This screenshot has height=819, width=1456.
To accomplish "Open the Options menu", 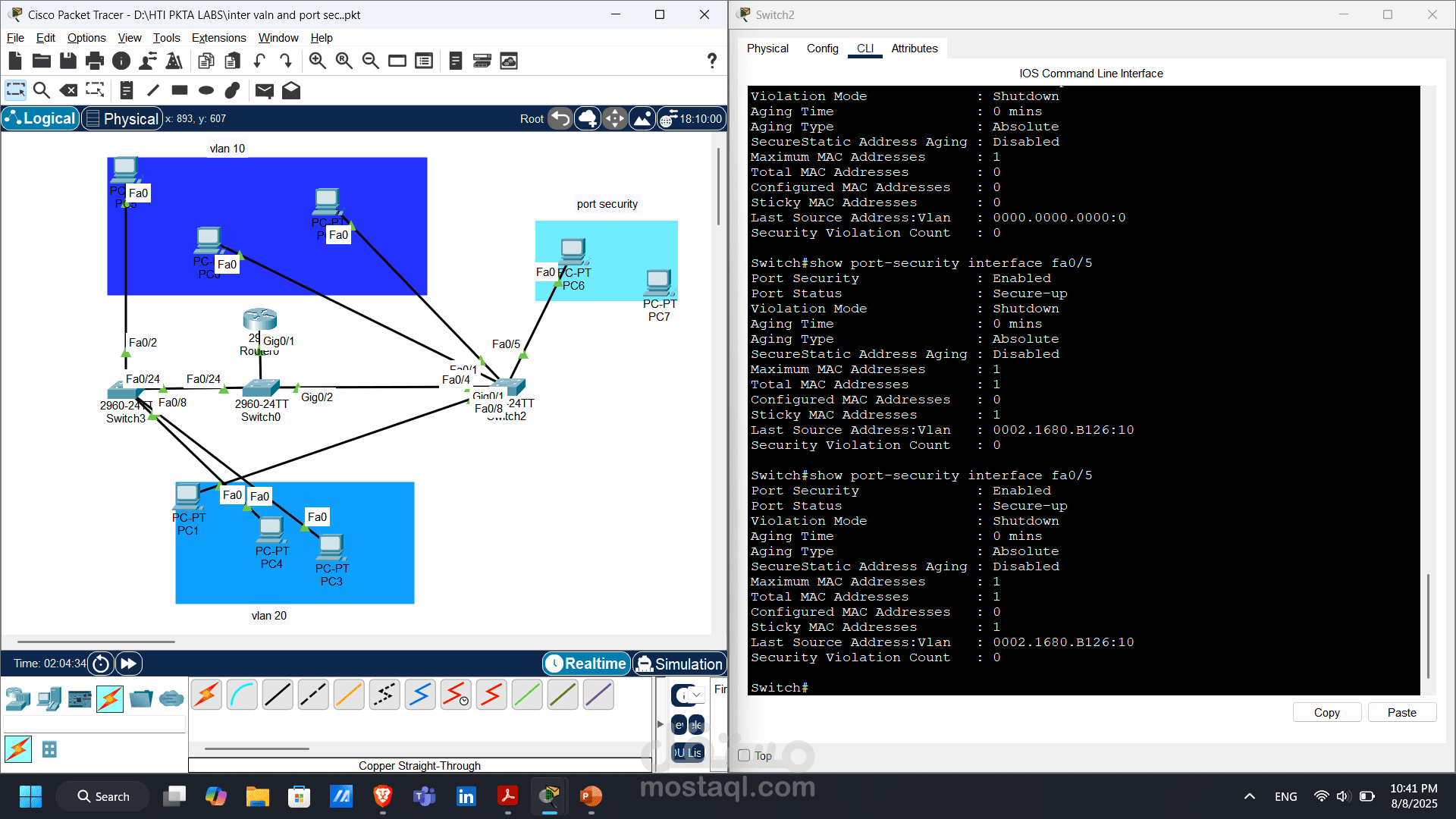I will [x=86, y=38].
